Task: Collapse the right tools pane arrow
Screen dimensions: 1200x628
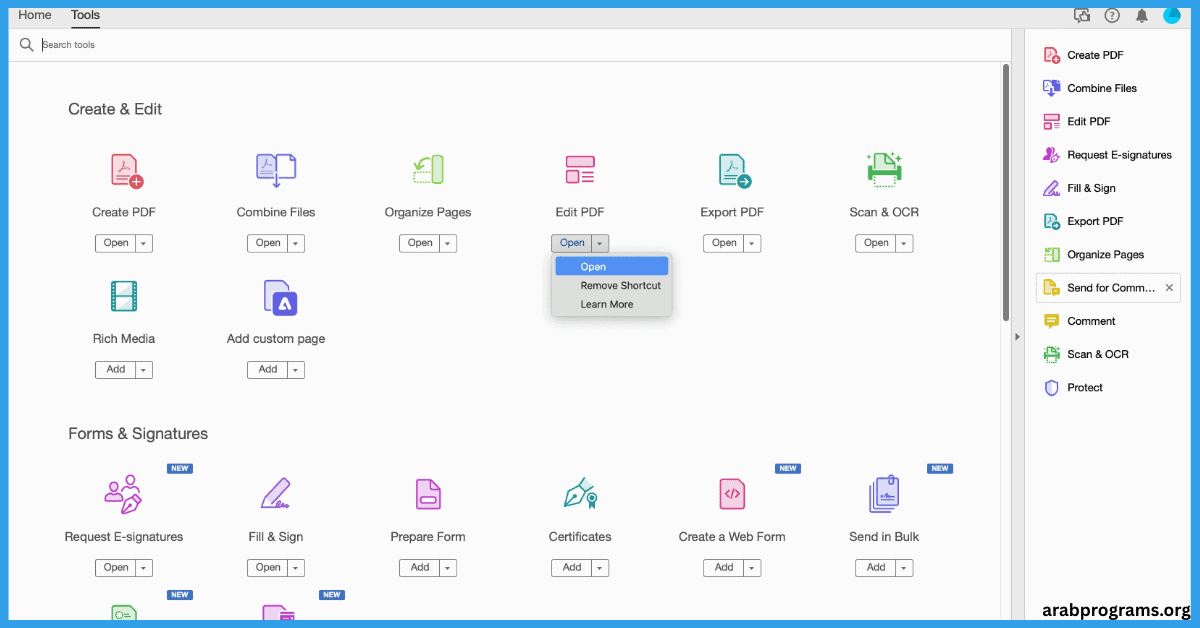Action: tap(1017, 337)
